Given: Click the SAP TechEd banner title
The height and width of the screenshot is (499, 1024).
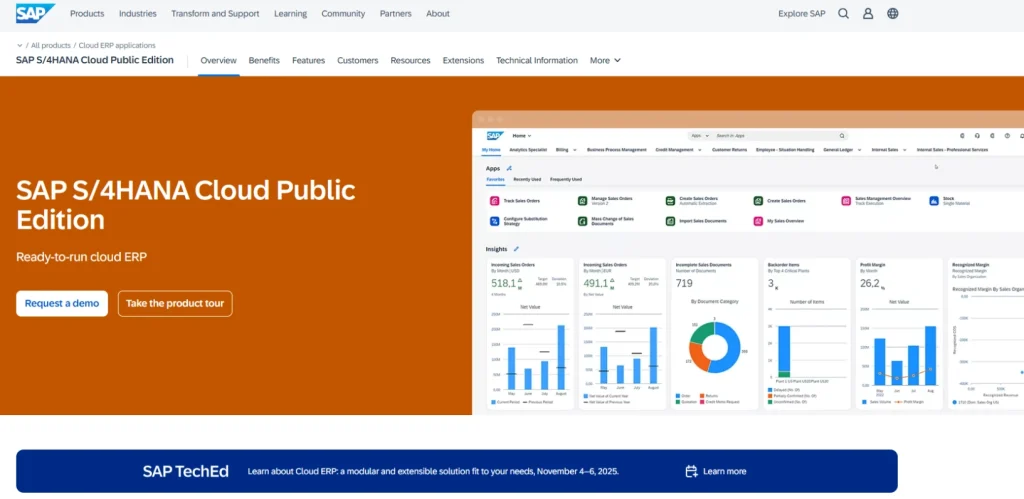Looking at the screenshot, I should [x=186, y=471].
